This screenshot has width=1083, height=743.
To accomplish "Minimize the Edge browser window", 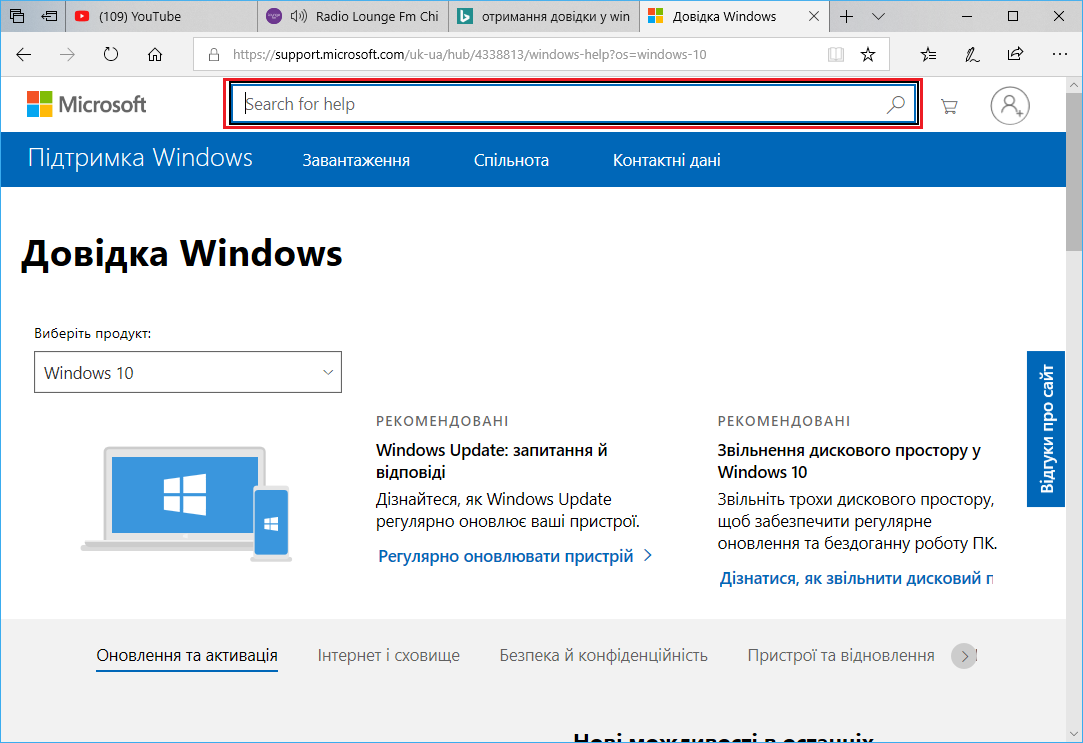I will 967,17.
